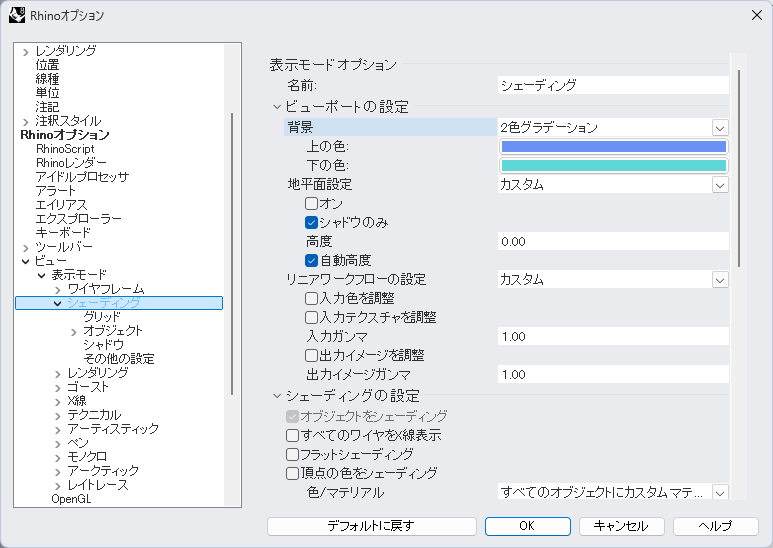Screen dimensions: 773x548
Task: Expand the ツールバー tree node
Action: (x=26, y=247)
